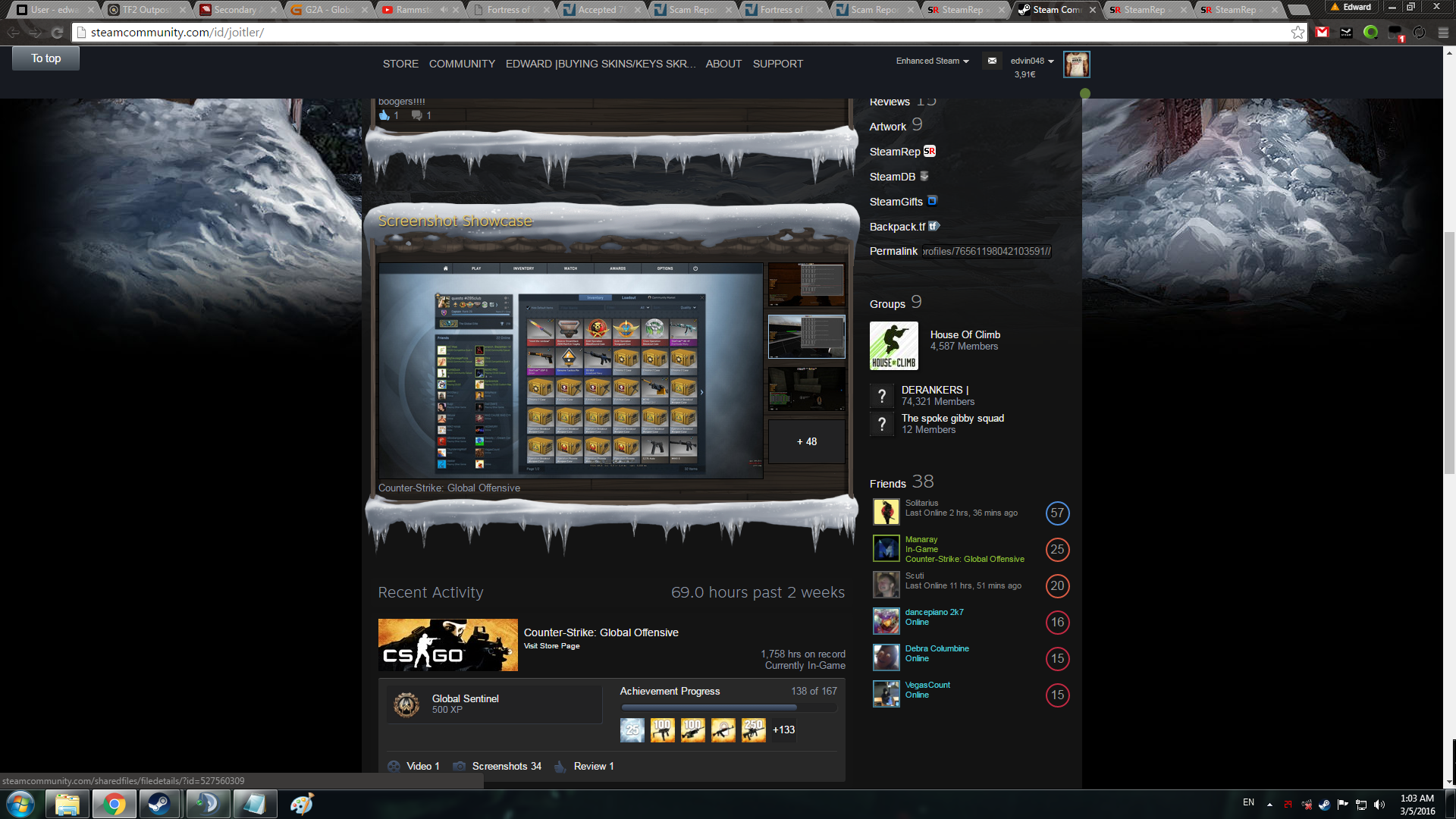Open the SteamGifts profile link
1456x819 pixels.
click(x=896, y=202)
